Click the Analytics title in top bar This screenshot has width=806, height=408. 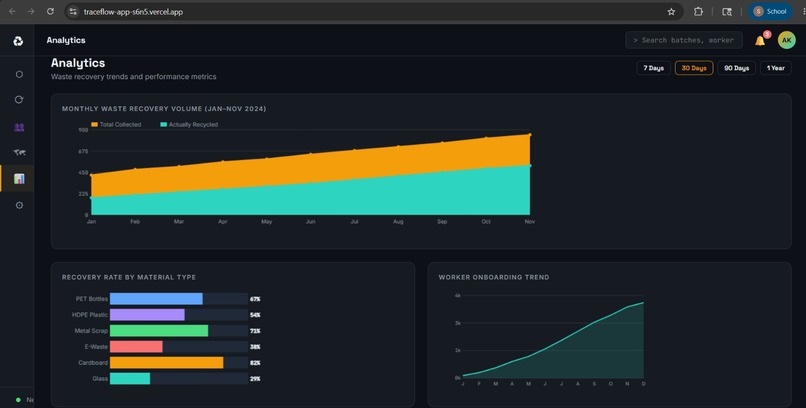(66, 40)
